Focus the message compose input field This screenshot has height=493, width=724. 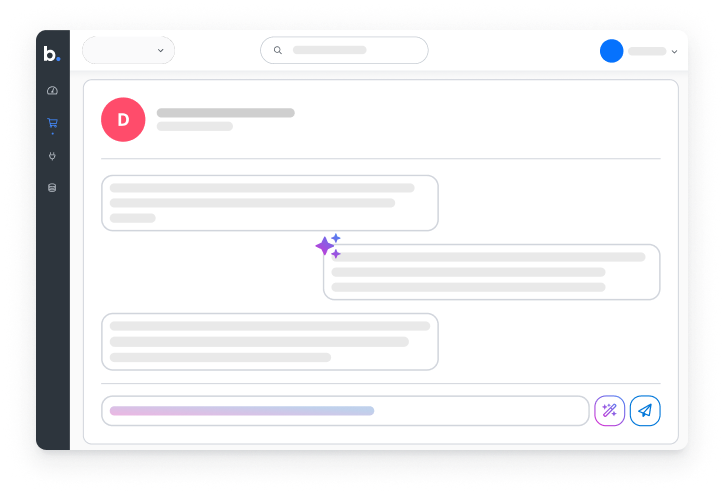pyautogui.click(x=345, y=410)
